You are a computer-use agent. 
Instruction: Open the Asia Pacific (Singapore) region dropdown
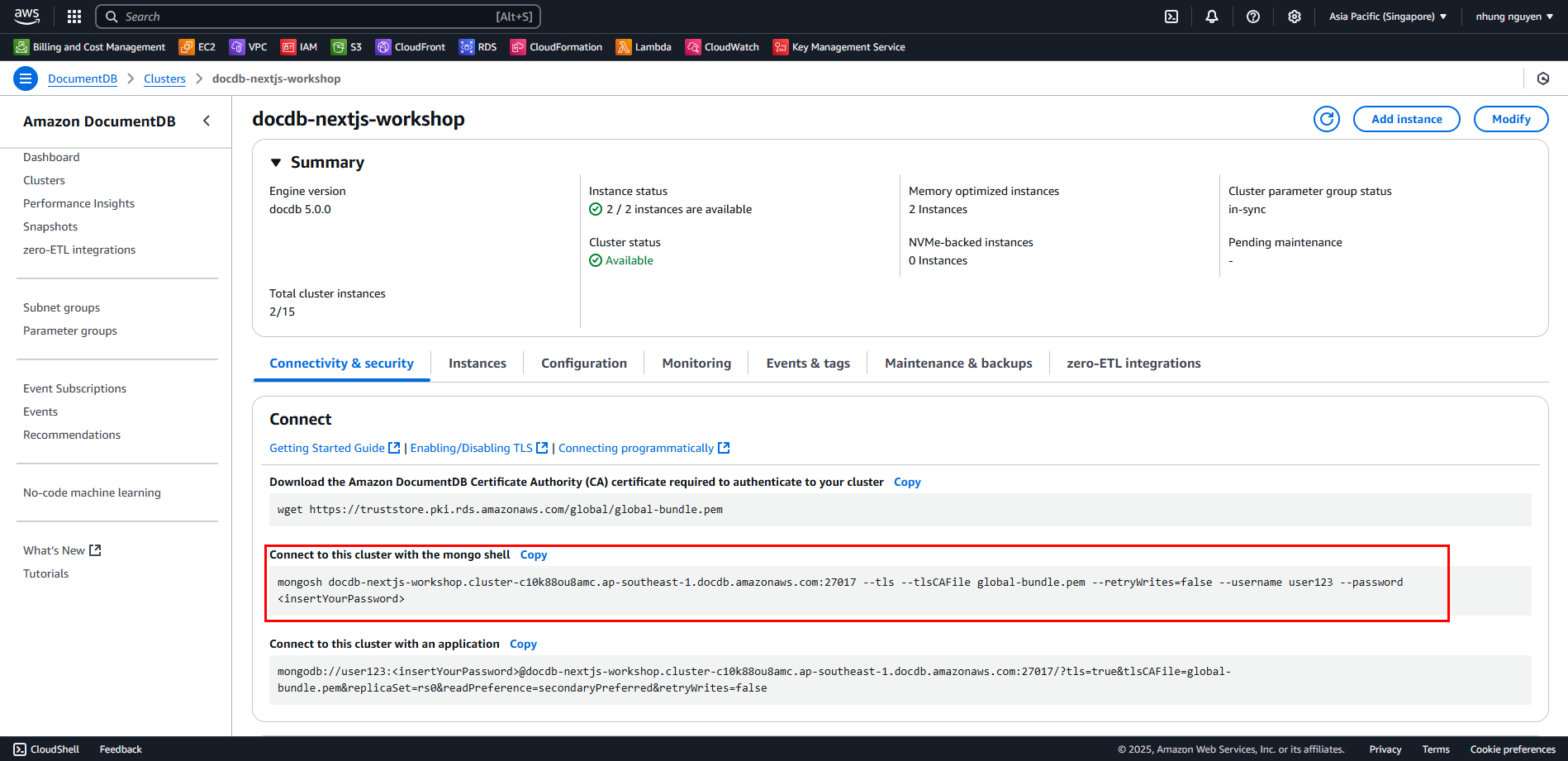(1388, 17)
